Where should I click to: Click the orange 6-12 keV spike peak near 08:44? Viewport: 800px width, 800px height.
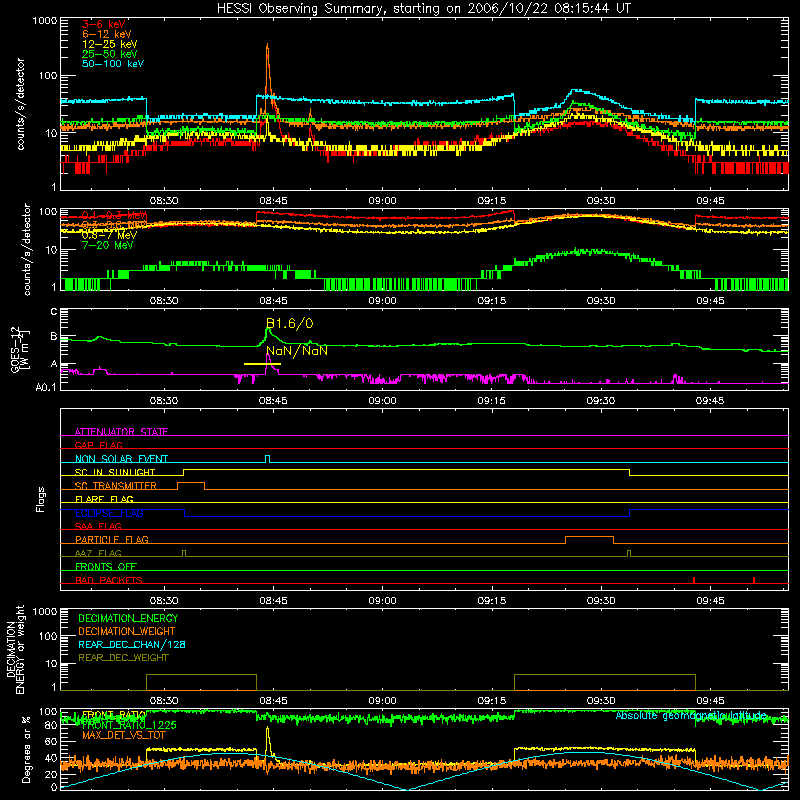coord(267,46)
